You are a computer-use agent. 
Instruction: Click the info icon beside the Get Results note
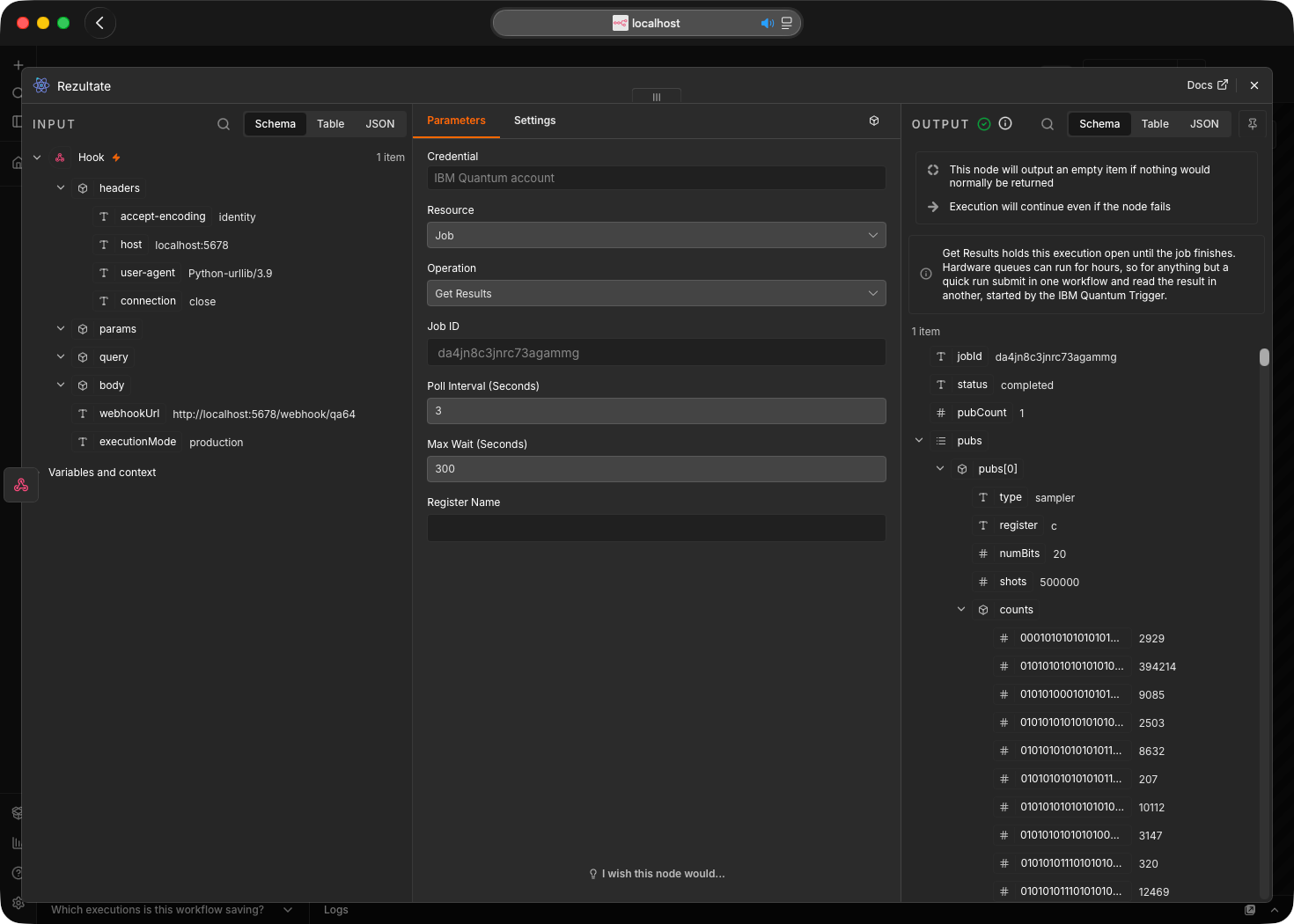[926, 274]
